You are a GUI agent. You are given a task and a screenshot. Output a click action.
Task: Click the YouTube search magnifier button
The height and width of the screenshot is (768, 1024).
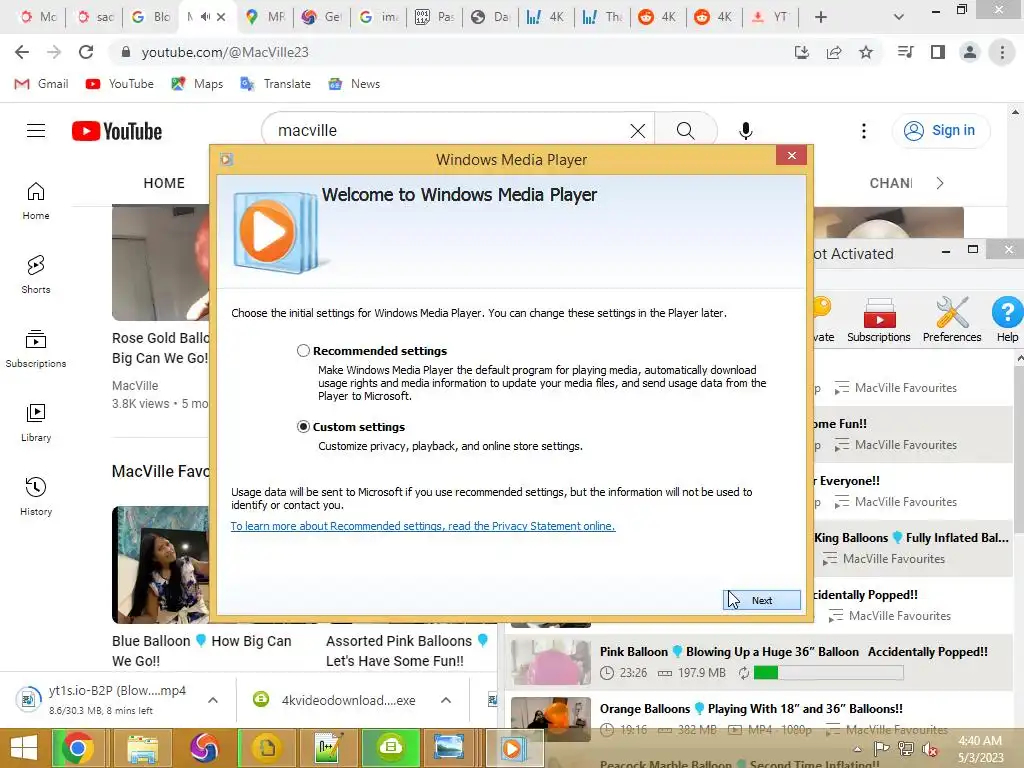[685, 131]
